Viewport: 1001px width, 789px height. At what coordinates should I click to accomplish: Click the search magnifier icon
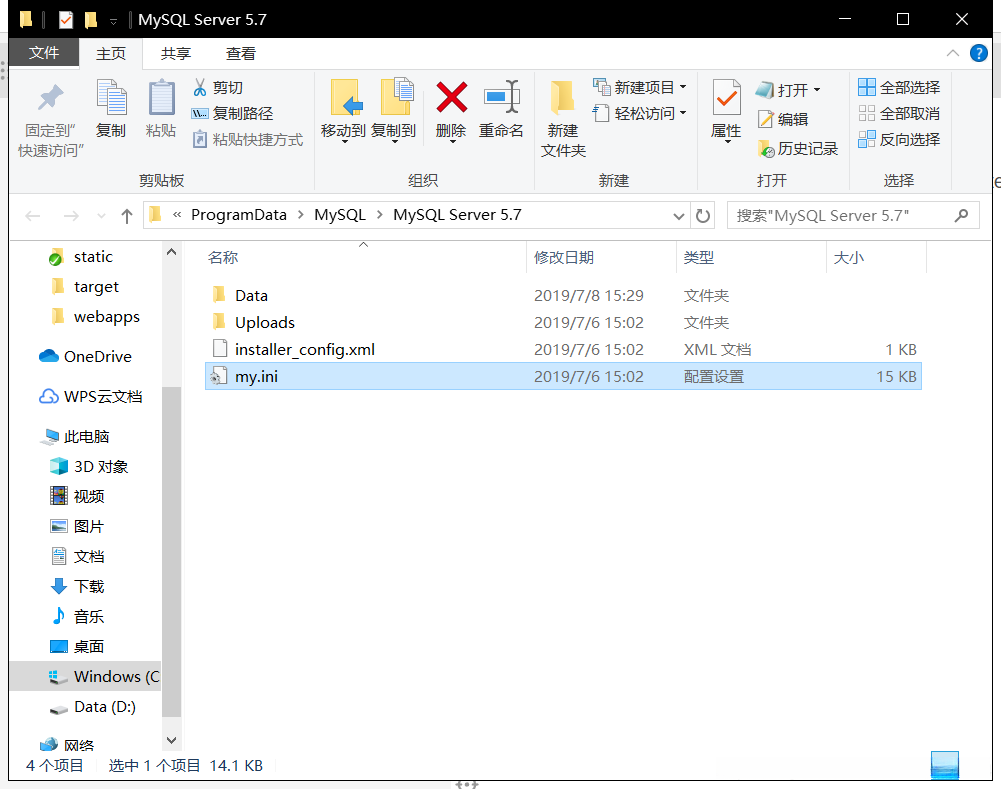tap(961, 216)
